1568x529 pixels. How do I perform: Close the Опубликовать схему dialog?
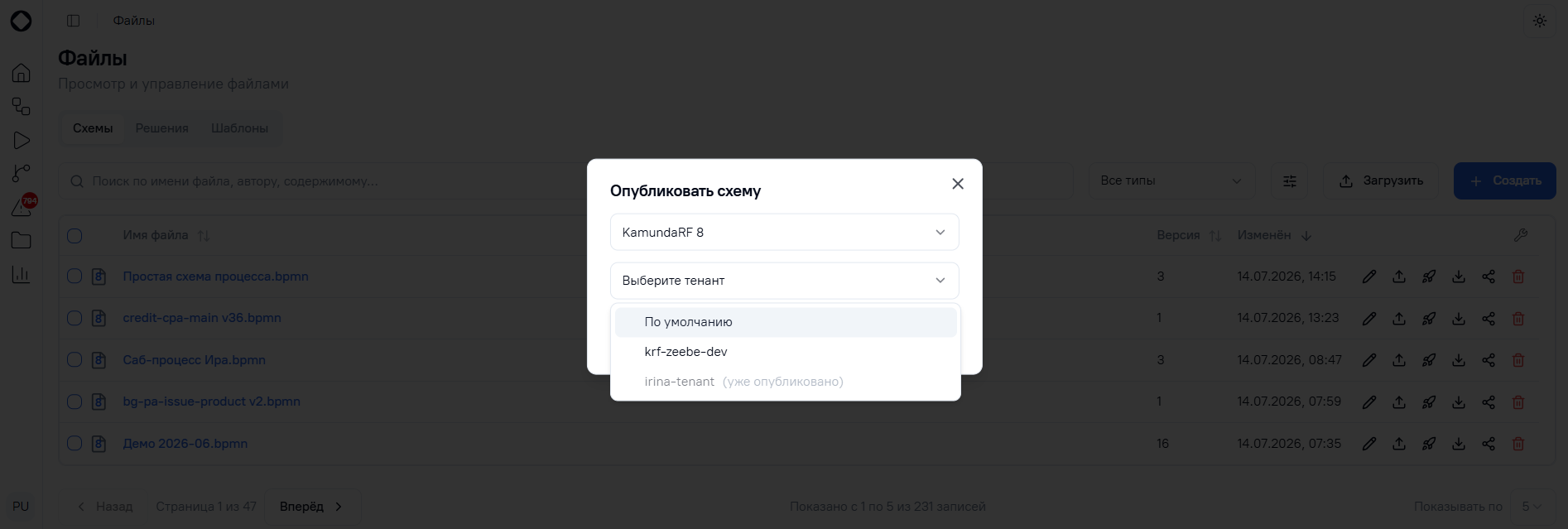pyautogui.click(x=958, y=184)
